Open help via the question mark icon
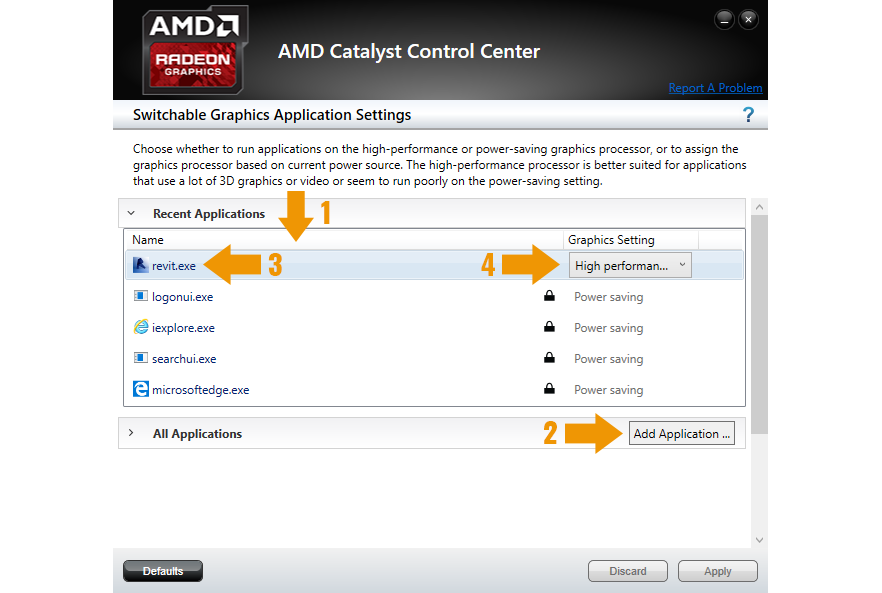The image size is (882, 593). [748, 114]
